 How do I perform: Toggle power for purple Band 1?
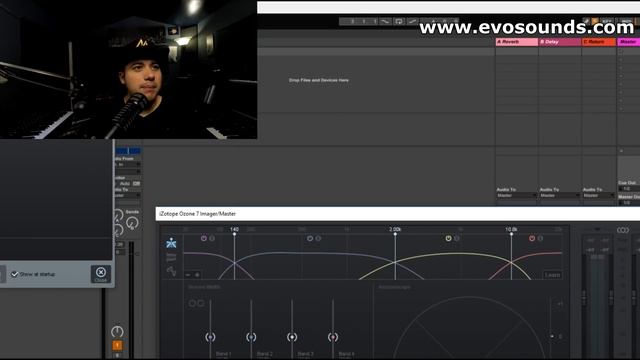[204, 238]
